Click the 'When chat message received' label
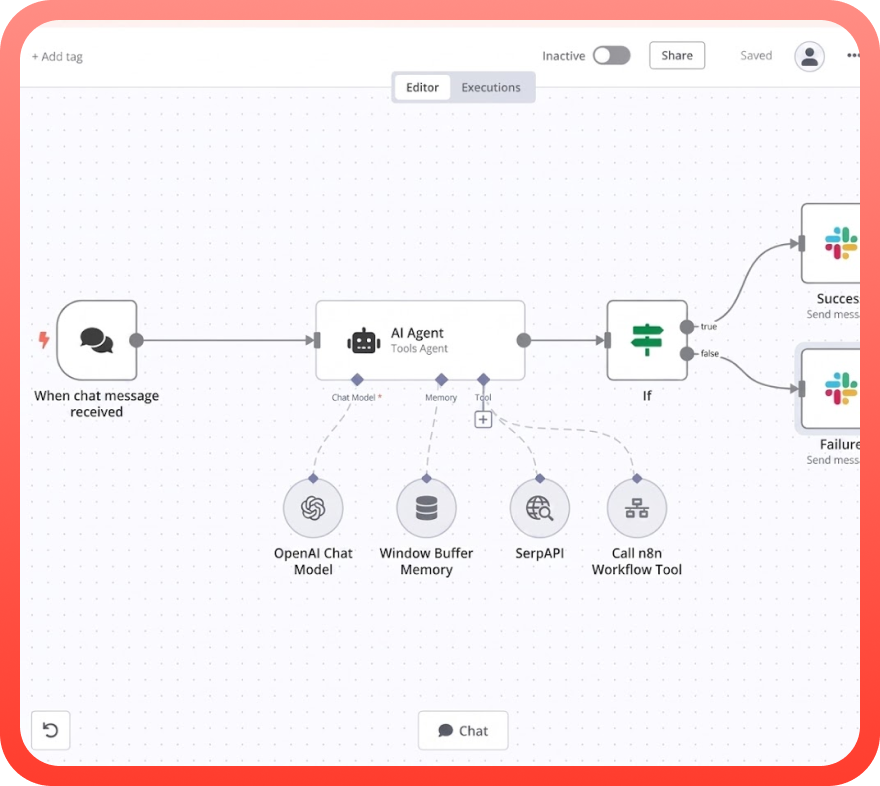This screenshot has height=786, width=880. (97, 403)
